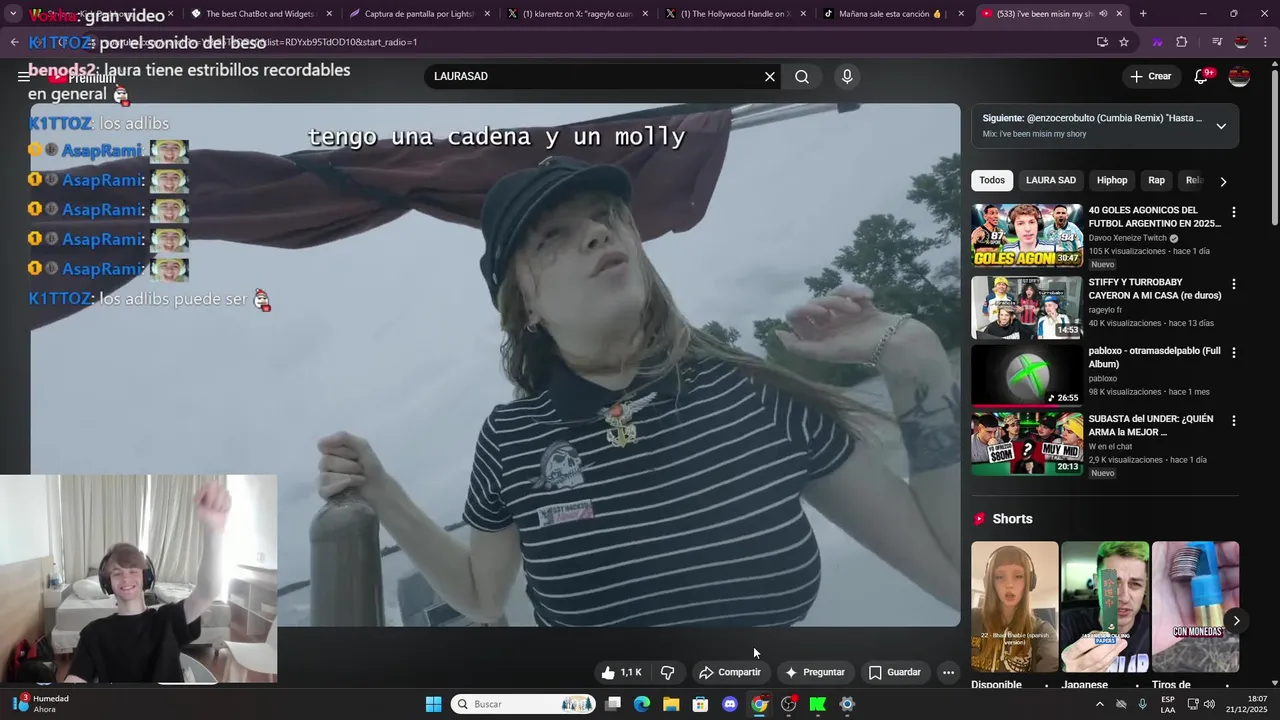
Task: Open pabloxo otramasdelpablo album thumbnail
Action: pos(1027,376)
